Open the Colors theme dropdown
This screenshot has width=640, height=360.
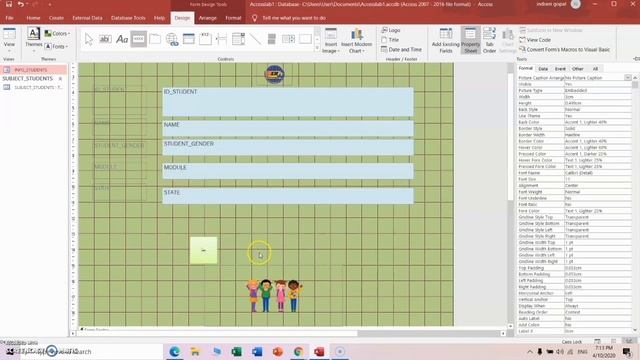pyautogui.click(x=57, y=33)
